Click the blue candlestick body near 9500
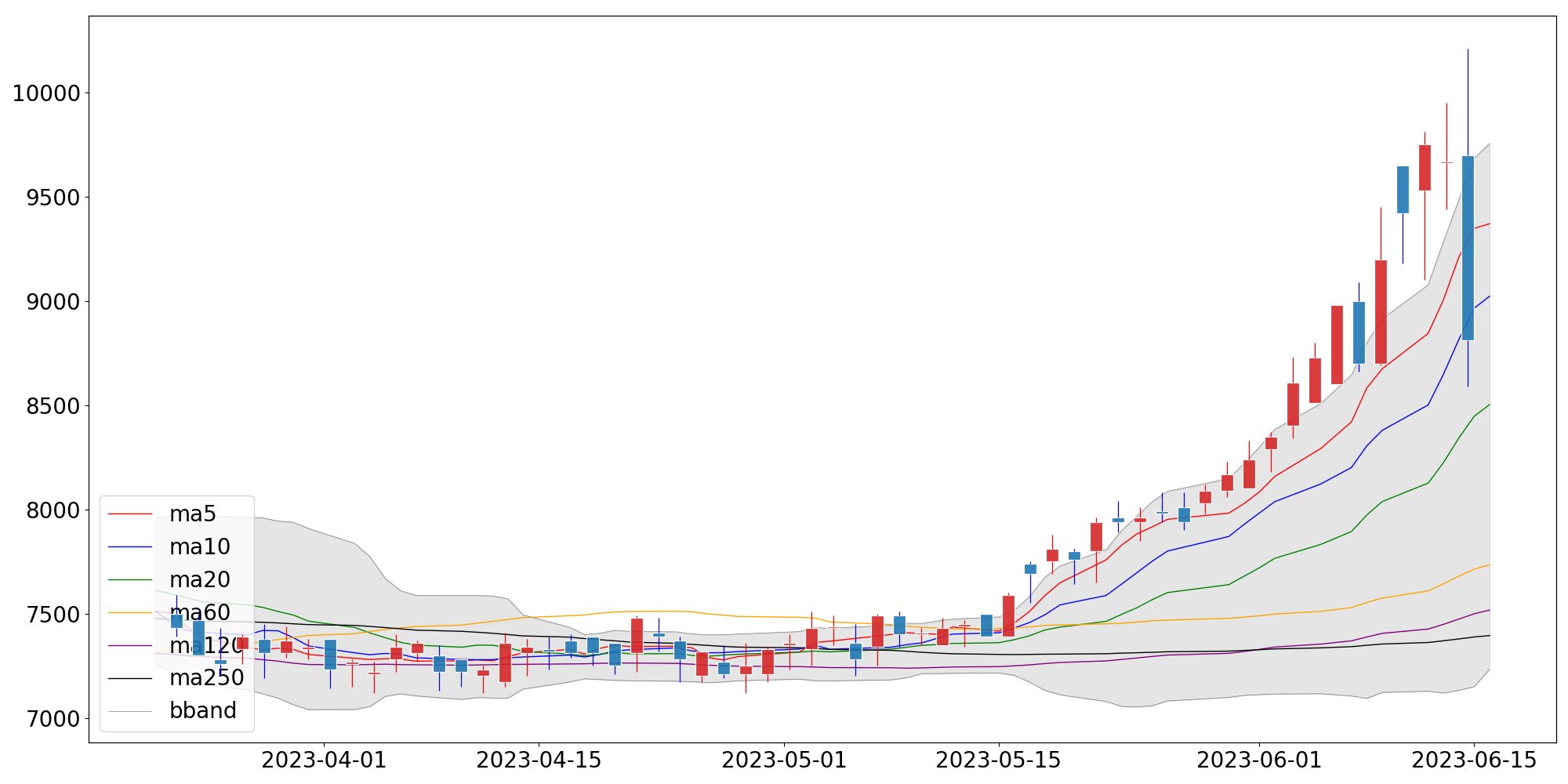Viewport: 1568px width, 784px height. [x=1403, y=190]
